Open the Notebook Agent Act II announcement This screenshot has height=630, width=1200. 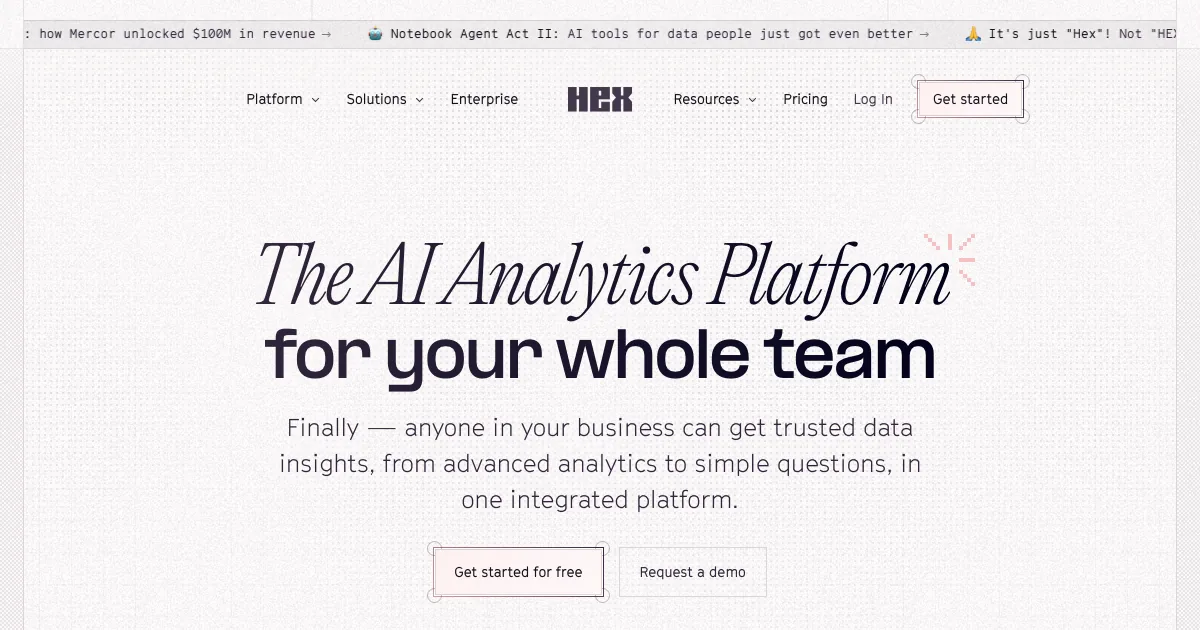(x=650, y=34)
